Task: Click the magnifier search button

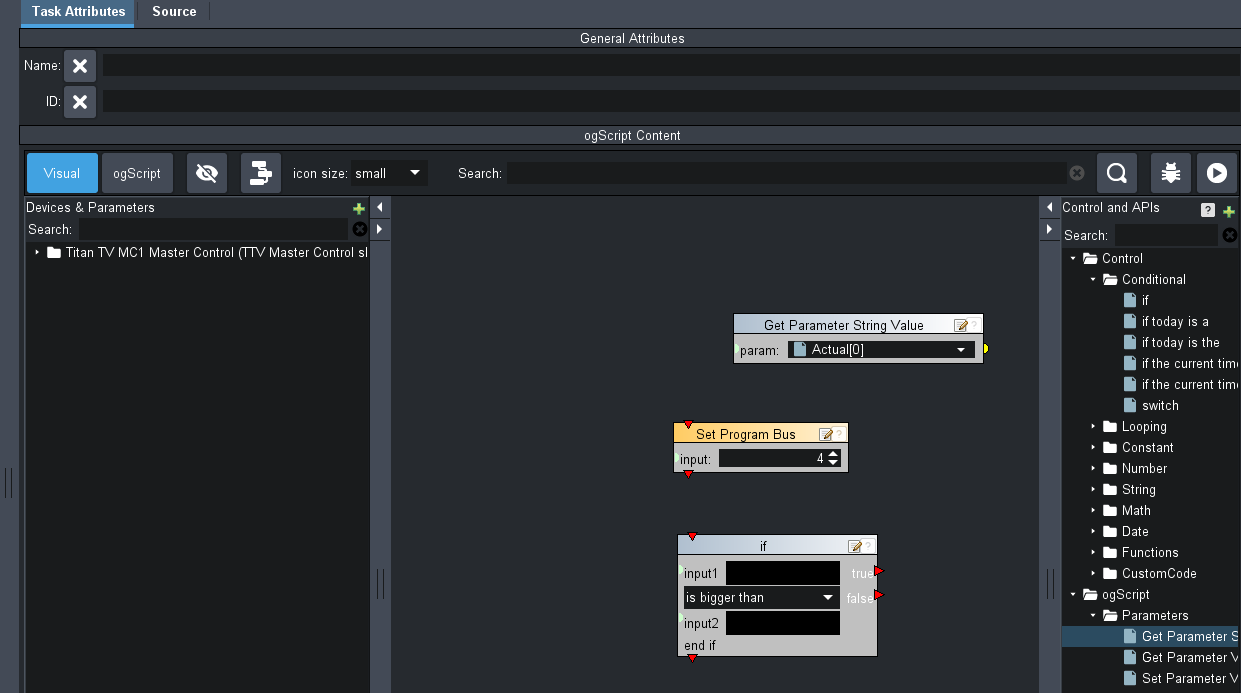Action: [x=1116, y=173]
